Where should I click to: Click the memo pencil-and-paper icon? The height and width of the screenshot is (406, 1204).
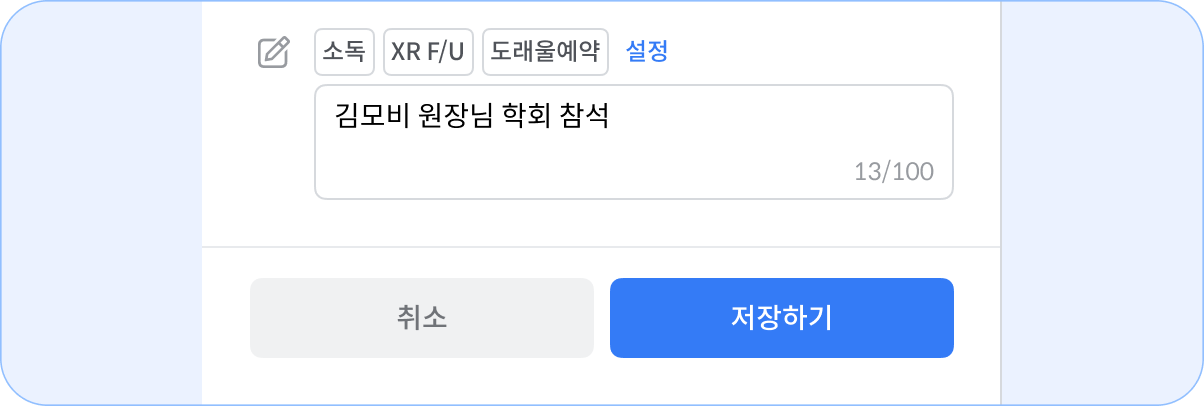(x=274, y=52)
